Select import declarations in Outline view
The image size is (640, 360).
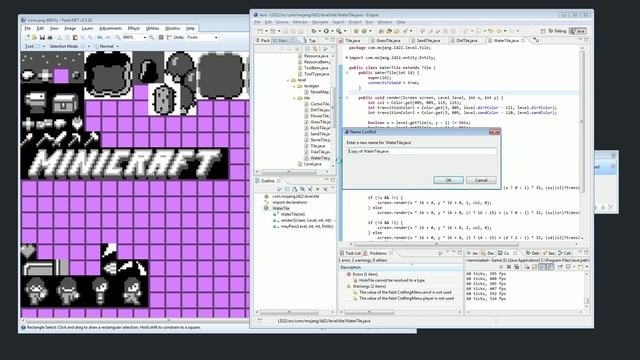[286, 202]
